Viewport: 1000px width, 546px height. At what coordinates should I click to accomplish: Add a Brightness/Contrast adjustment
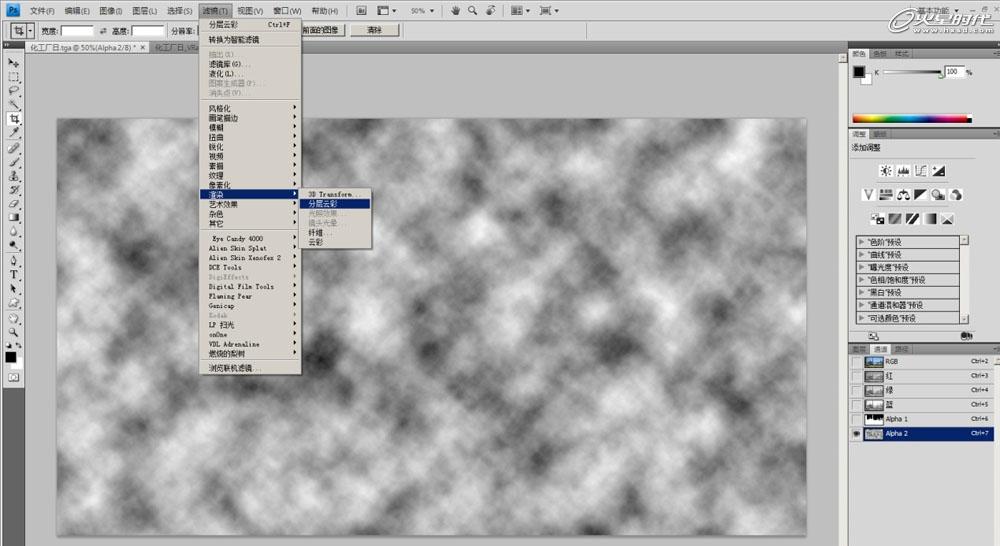(x=886, y=171)
